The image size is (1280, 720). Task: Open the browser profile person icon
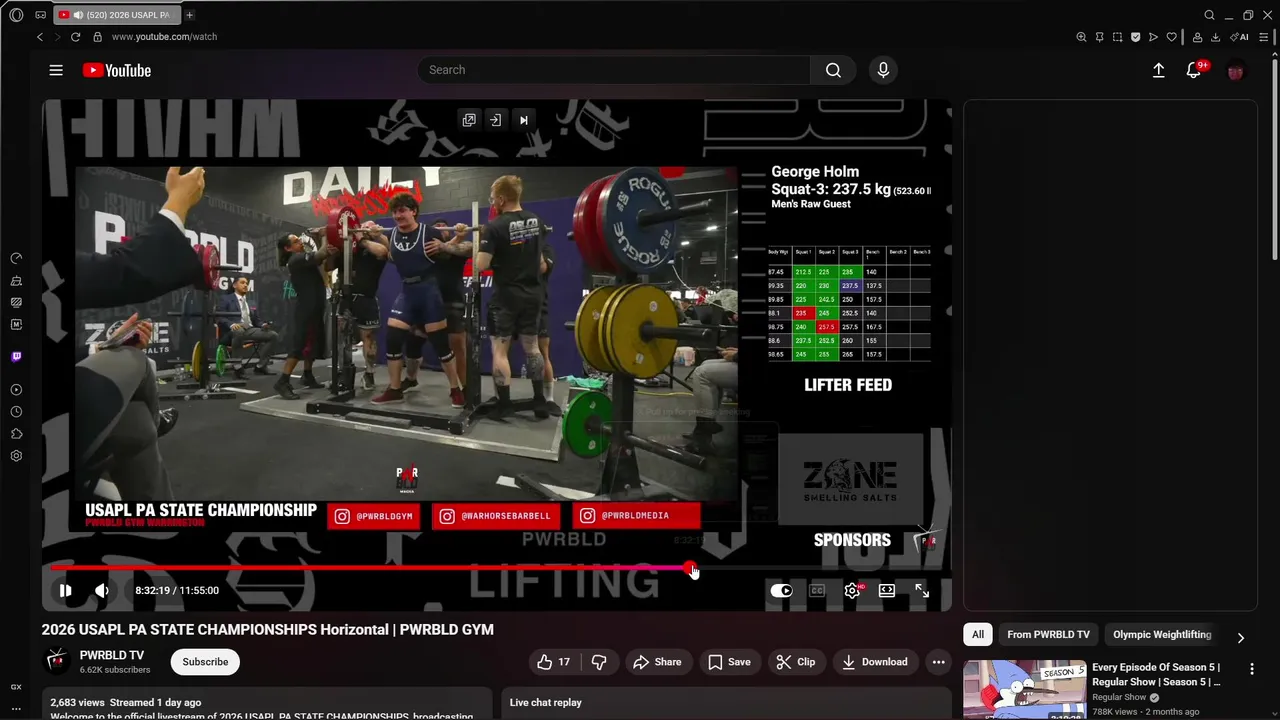pyautogui.click(x=1197, y=37)
